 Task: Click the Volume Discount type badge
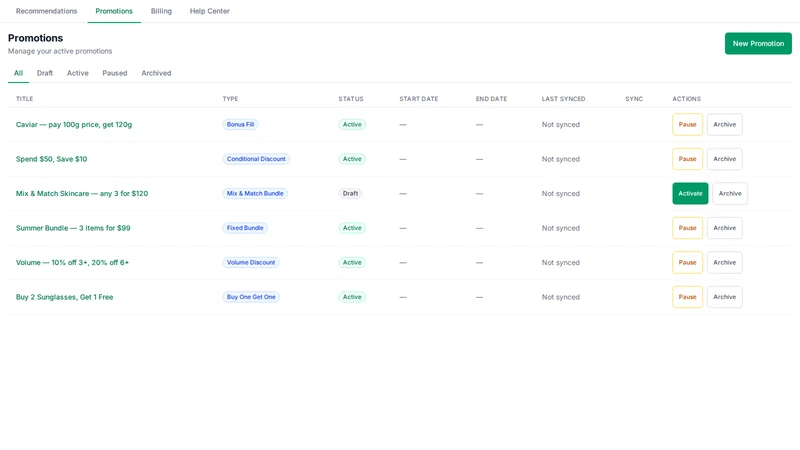click(x=251, y=263)
